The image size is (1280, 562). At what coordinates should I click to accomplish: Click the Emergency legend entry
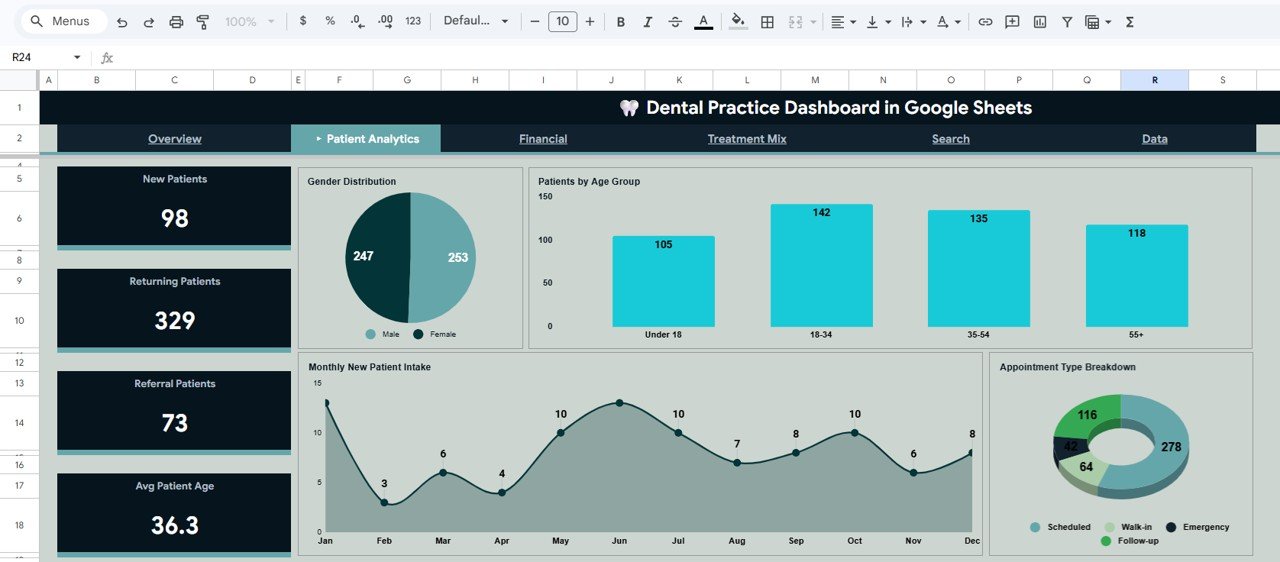pyautogui.click(x=1197, y=527)
